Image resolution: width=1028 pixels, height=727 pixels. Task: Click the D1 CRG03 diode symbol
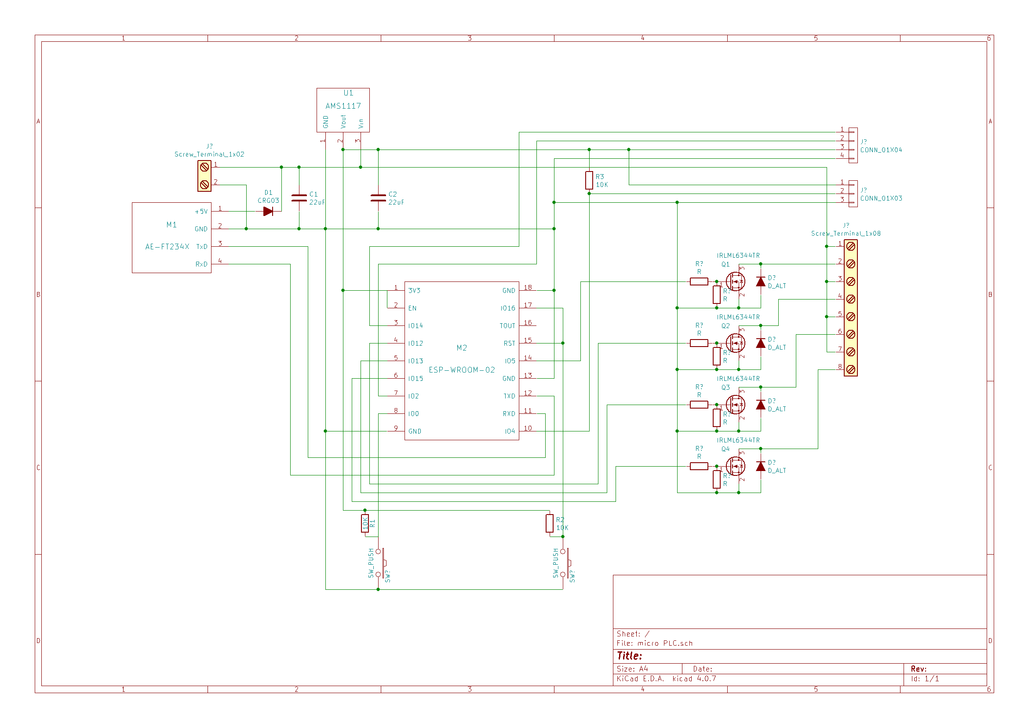[x=267, y=211]
